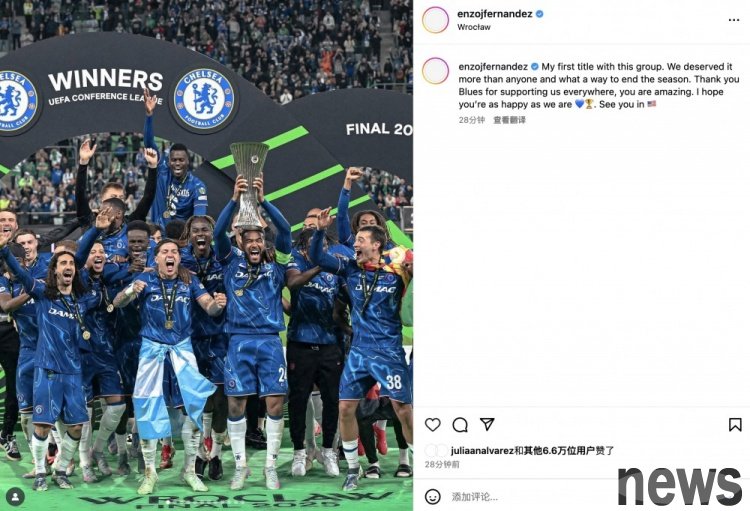This screenshot has height=511, width=750.
Task: Open profile avatar beside the caption
Action: (435, 71)
